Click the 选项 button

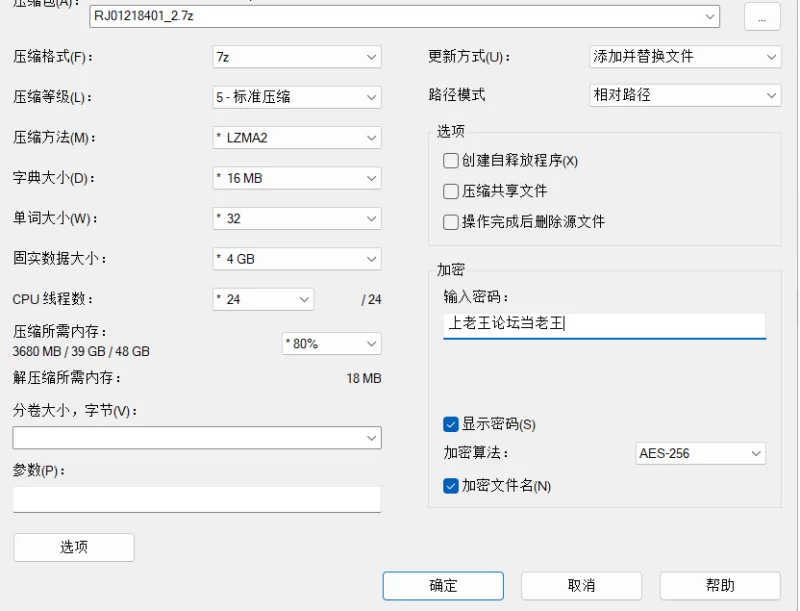pos(74,547)
